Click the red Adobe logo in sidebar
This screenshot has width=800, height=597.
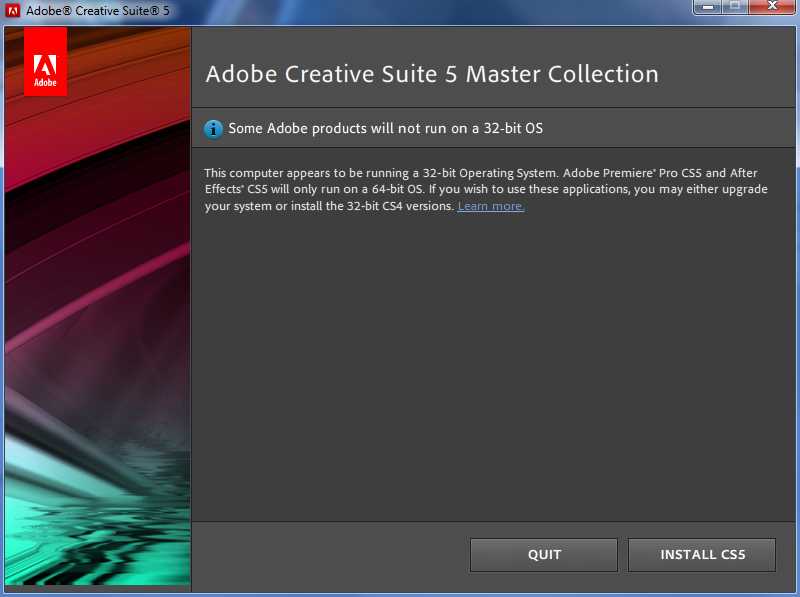45,62
